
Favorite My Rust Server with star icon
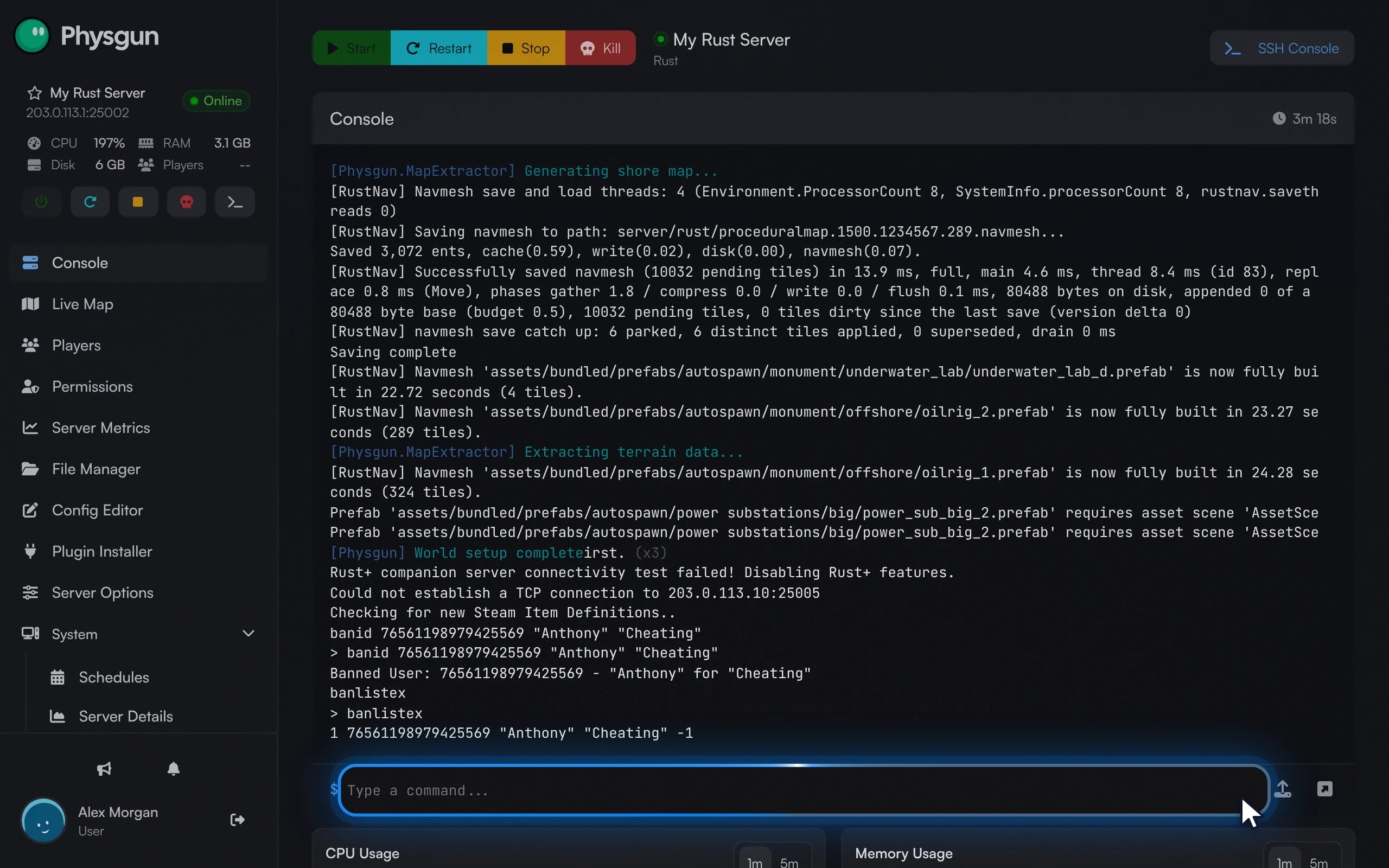(x=34, y=93)
